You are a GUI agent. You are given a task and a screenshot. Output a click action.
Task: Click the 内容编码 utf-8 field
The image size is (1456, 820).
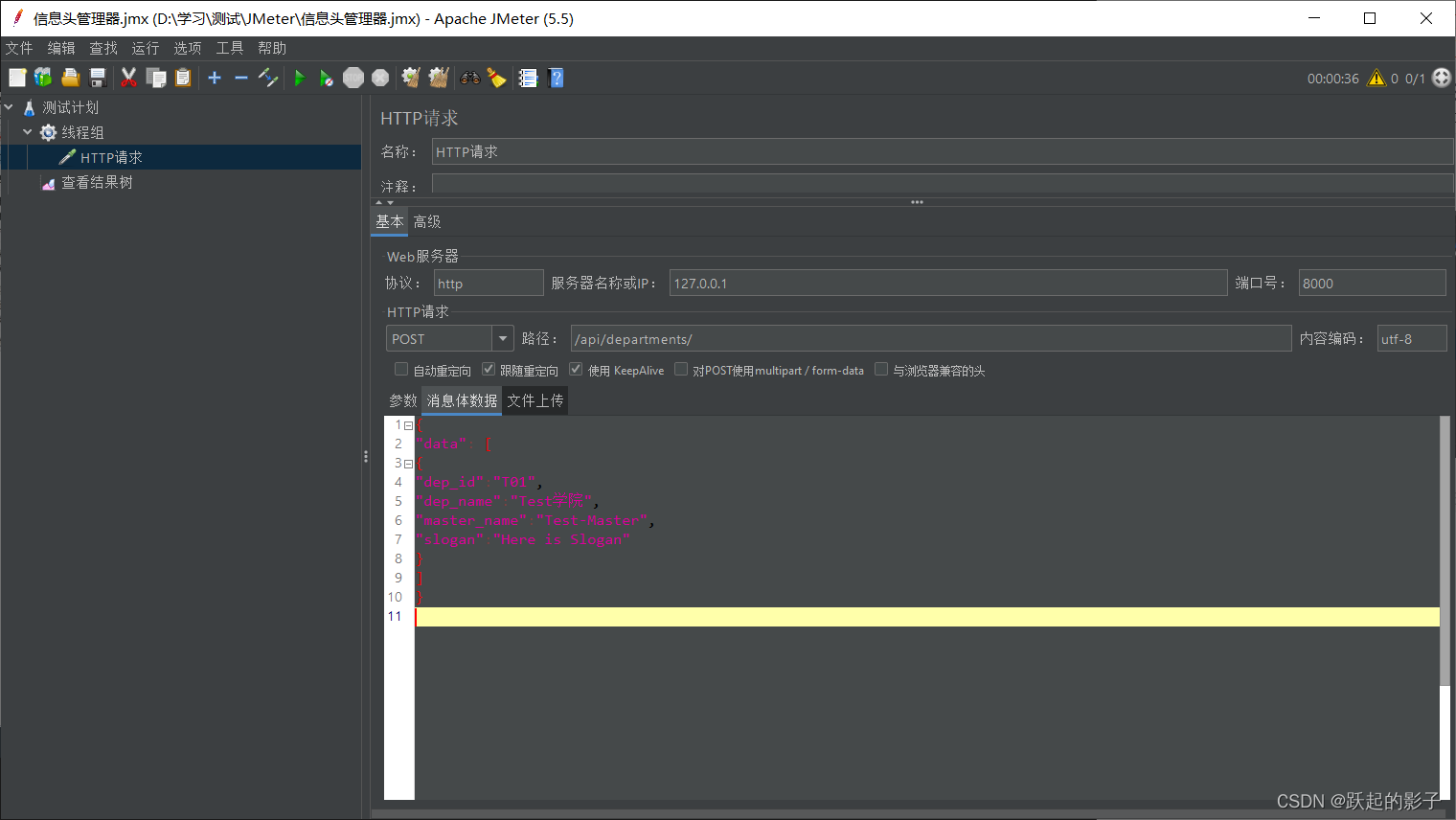1412,338
